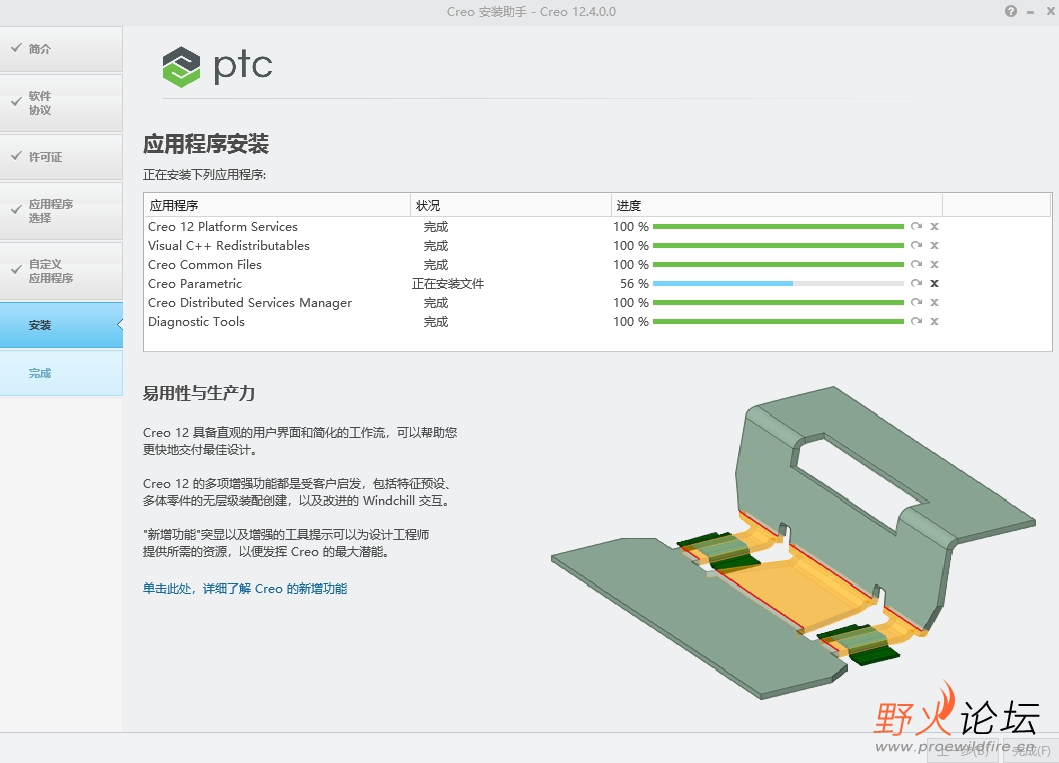Click the 56 % progress value
Screen dimensions: 1059x763
634,284
